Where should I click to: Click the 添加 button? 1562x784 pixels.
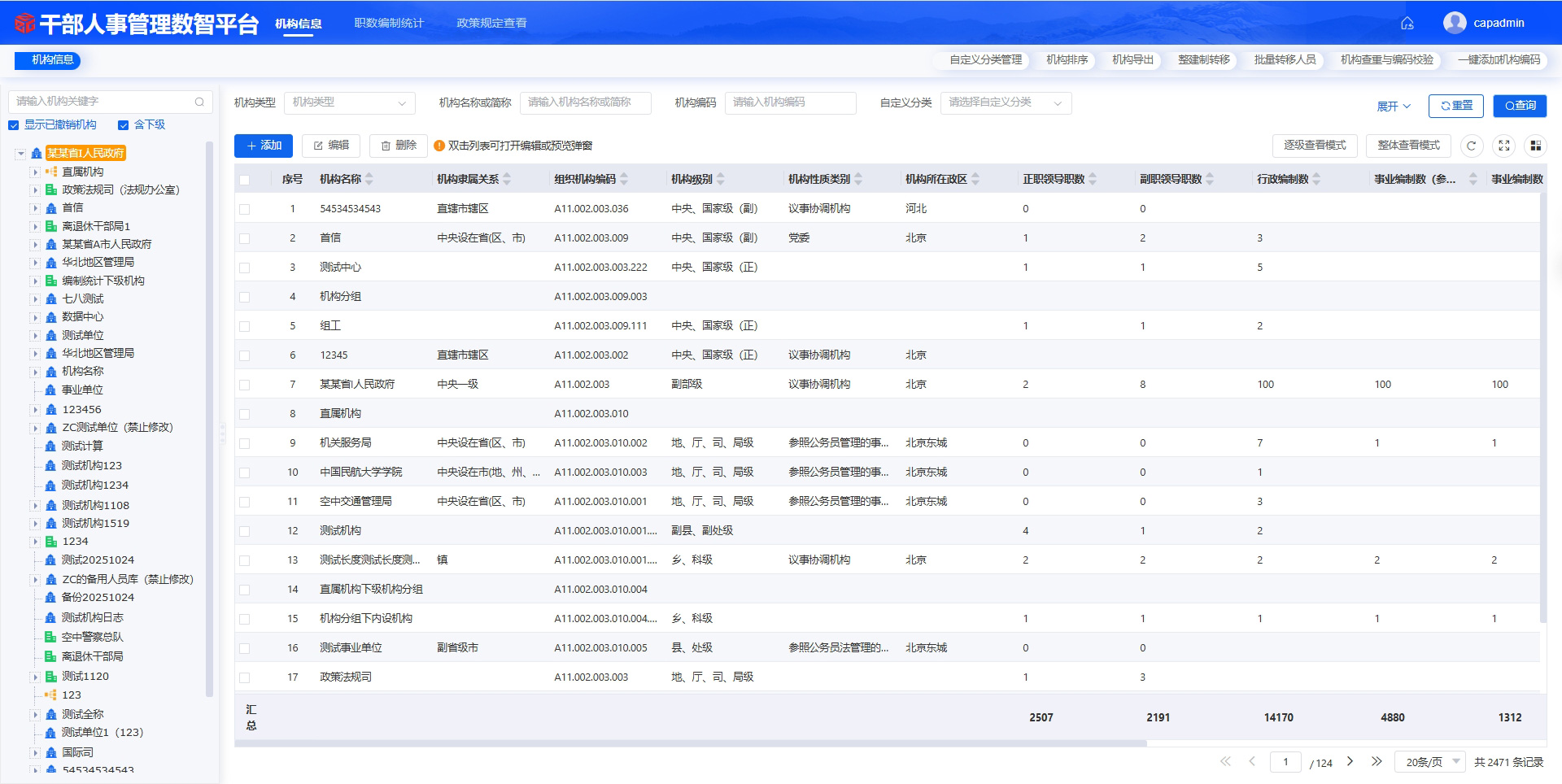[x=264, y=146]
